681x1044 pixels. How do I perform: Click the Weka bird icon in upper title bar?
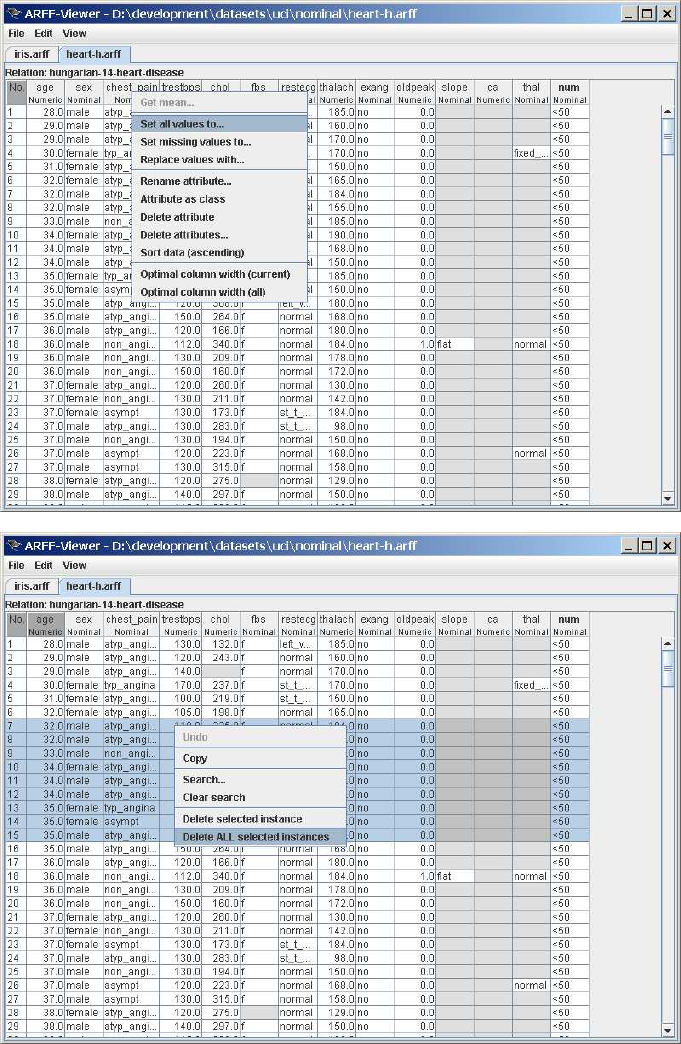[x=13, y=13]
